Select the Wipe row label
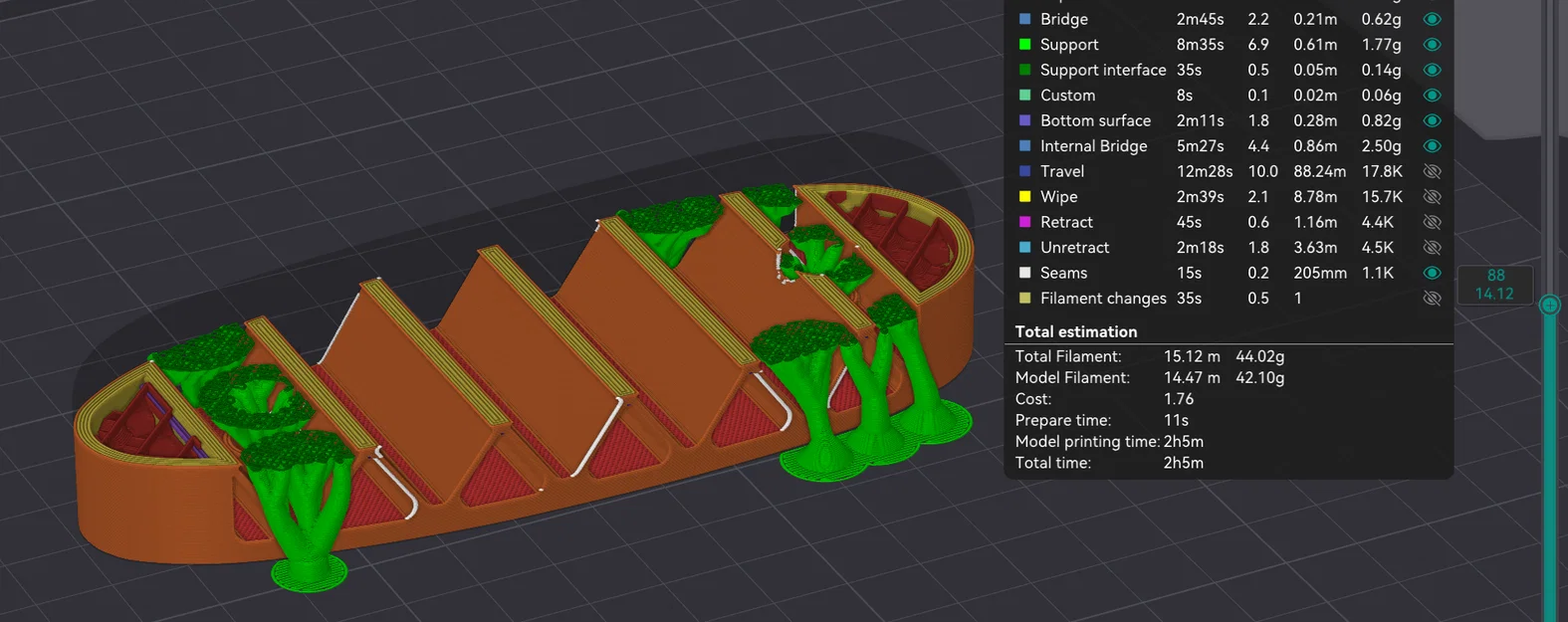Viewport: 1568px width, 622px height. click(1058, 197)
